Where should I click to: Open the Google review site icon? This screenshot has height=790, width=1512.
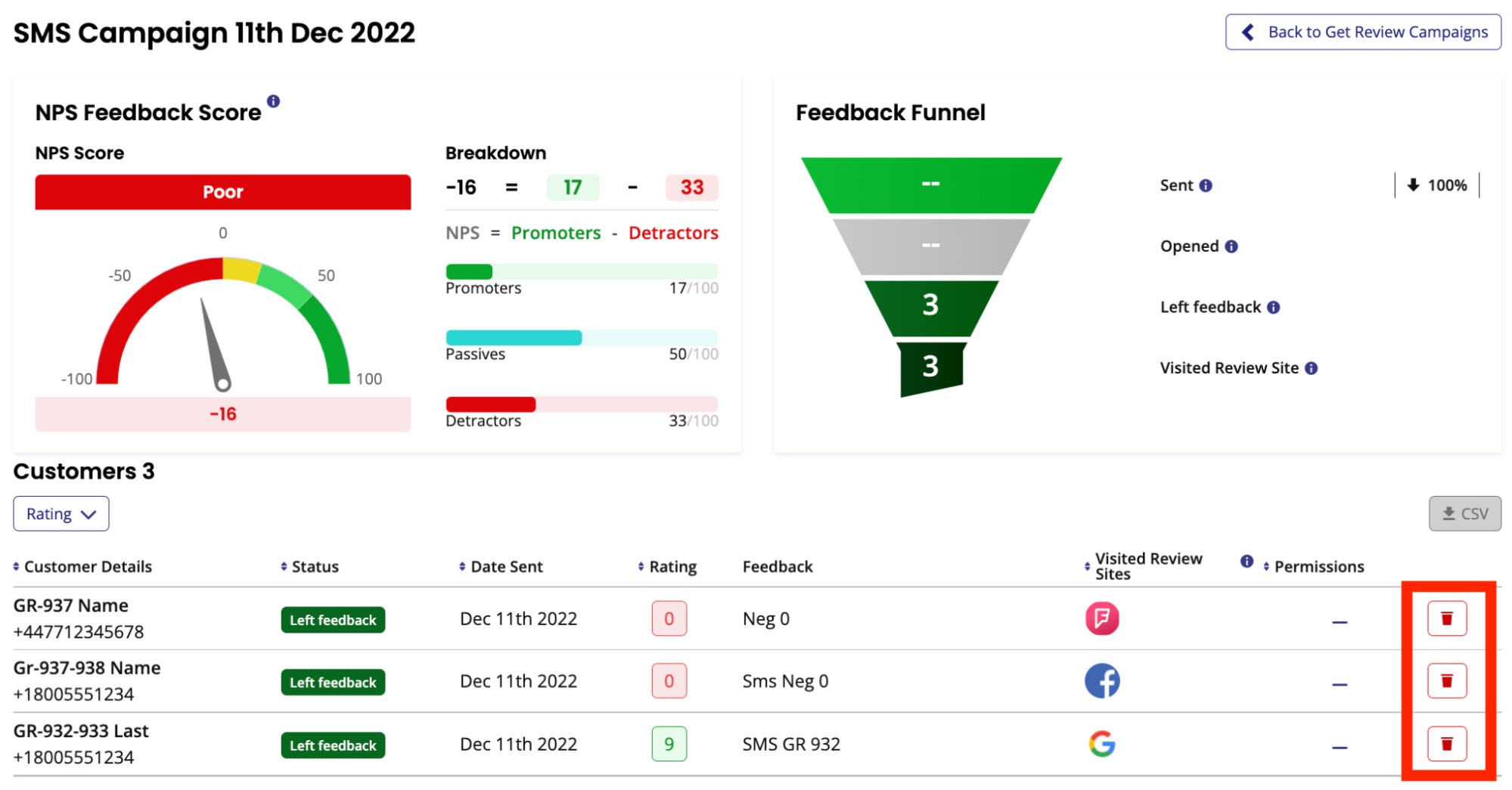[1101, 744]
